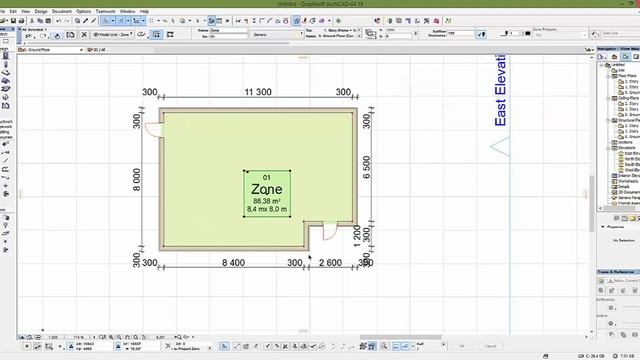Click the 11 300 dimension text
The height and width of the screenshot is (360, 640).
point(258,92)
